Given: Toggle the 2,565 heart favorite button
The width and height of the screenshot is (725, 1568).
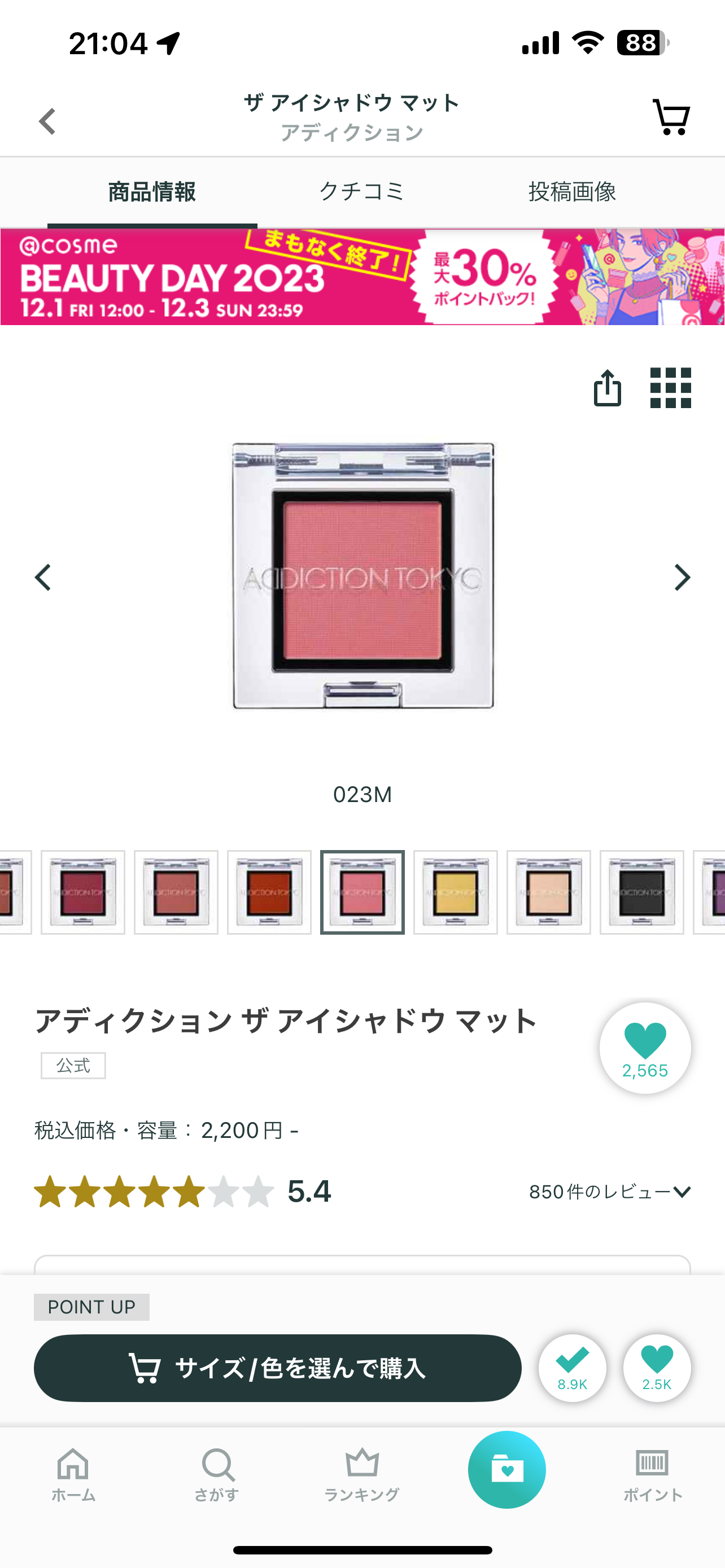Looking at the screenshot, I should click(x=645, y=1048).
